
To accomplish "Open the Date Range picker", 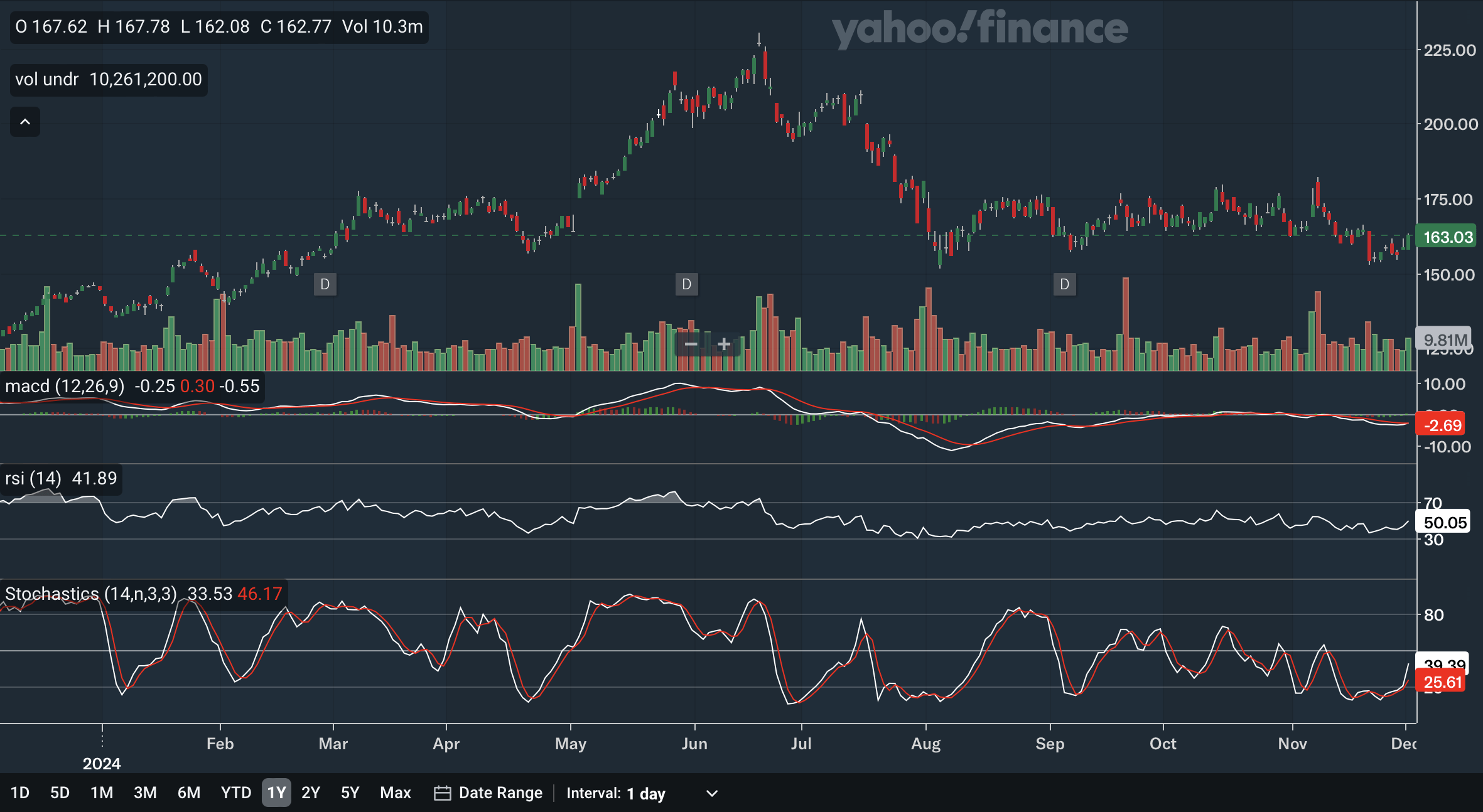I will point(500,793).
